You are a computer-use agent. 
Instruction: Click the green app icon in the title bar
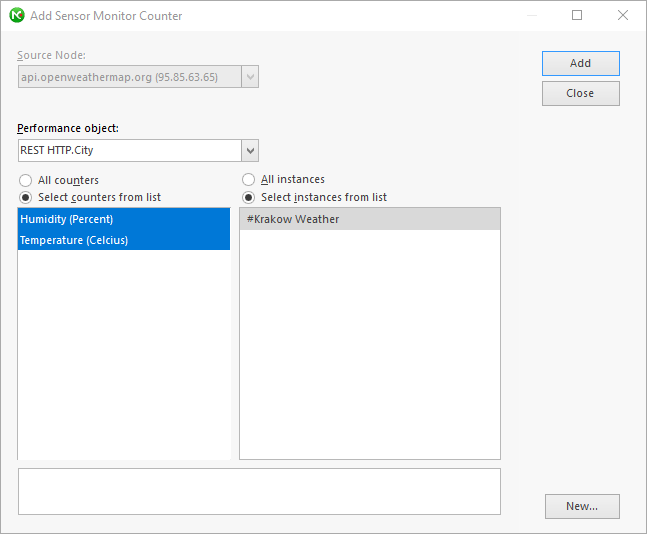point(17,16)
